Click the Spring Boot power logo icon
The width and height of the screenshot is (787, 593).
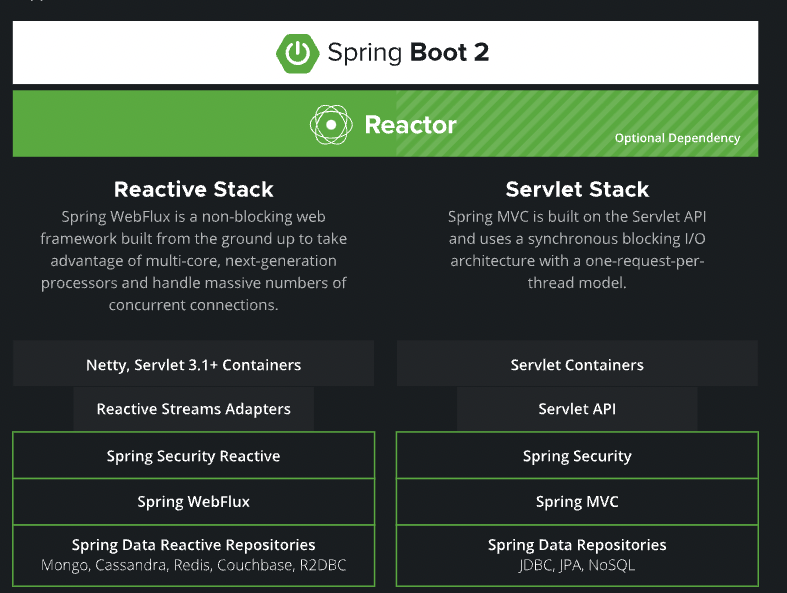tap(297, 53)
